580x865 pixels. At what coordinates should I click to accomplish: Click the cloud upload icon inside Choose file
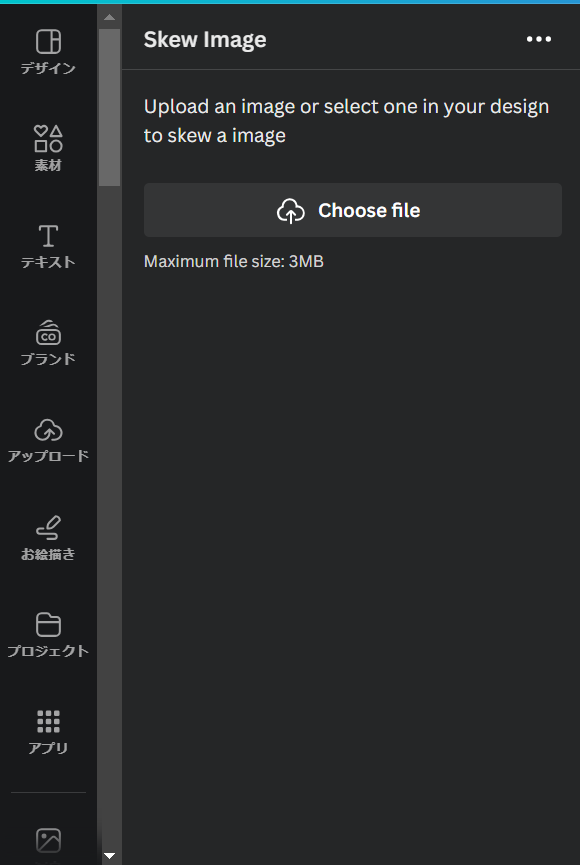(291, 211)
